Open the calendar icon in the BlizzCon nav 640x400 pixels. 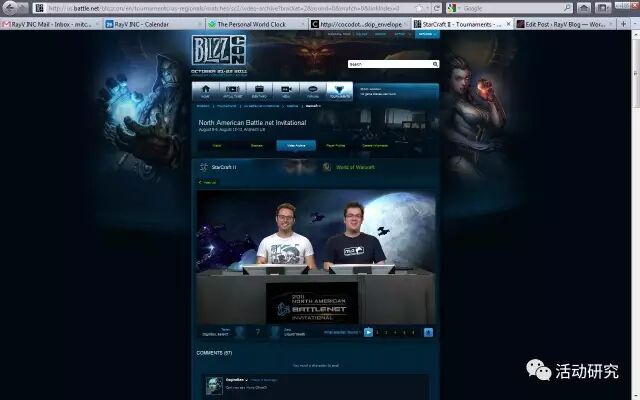tap(259, 91)
